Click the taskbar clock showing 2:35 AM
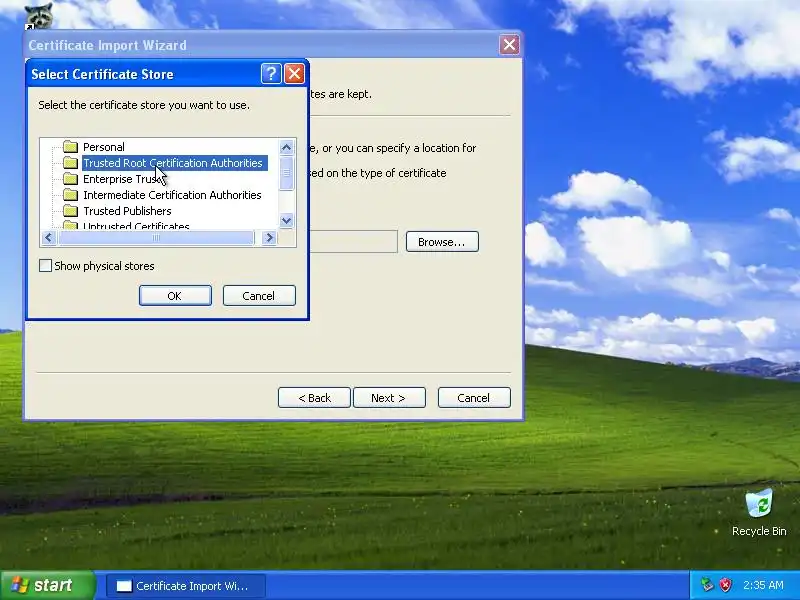800x600 pixels. click(x=763, y=585)
